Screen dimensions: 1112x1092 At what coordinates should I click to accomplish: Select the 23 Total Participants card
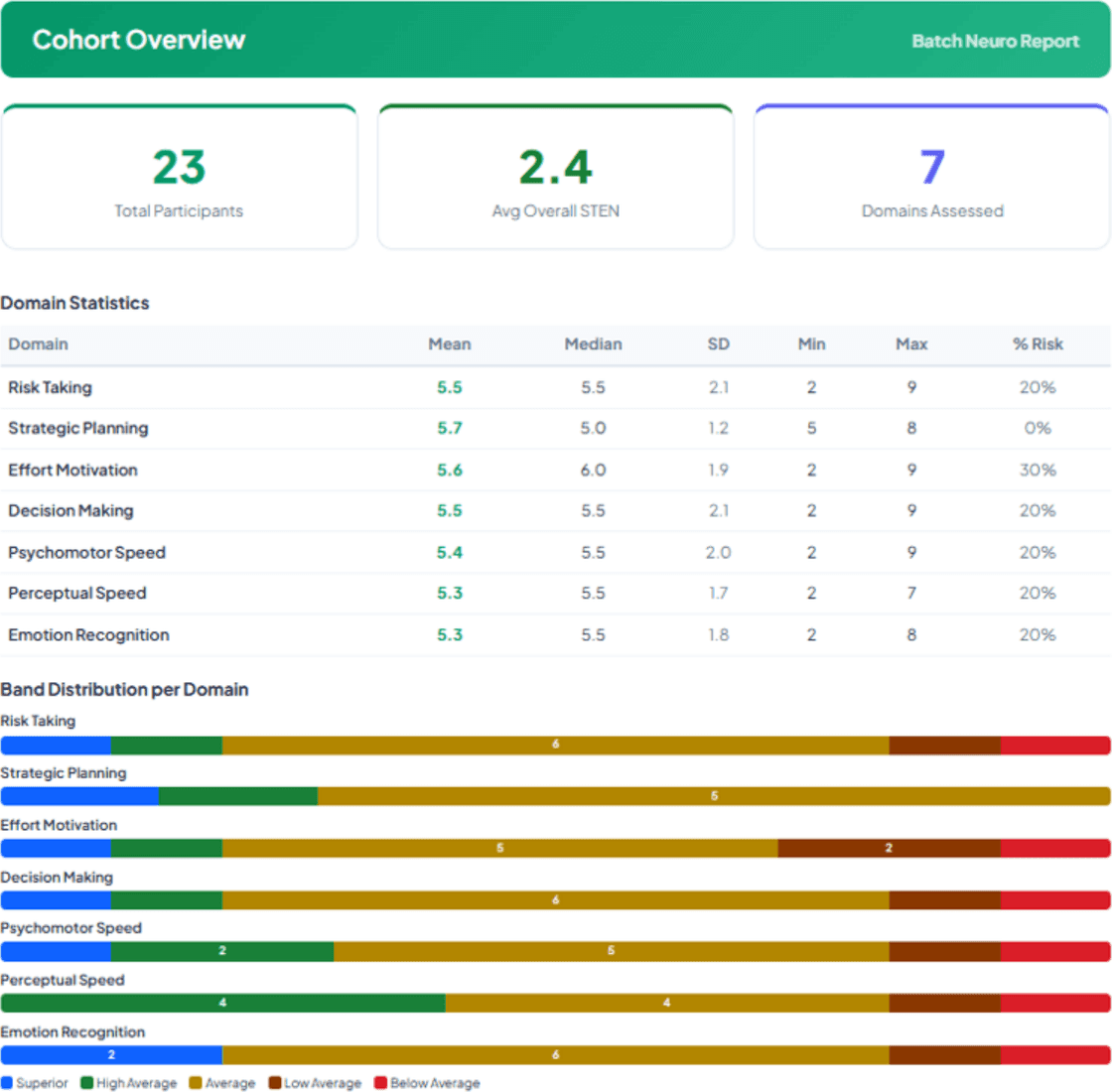pos(180,178)
